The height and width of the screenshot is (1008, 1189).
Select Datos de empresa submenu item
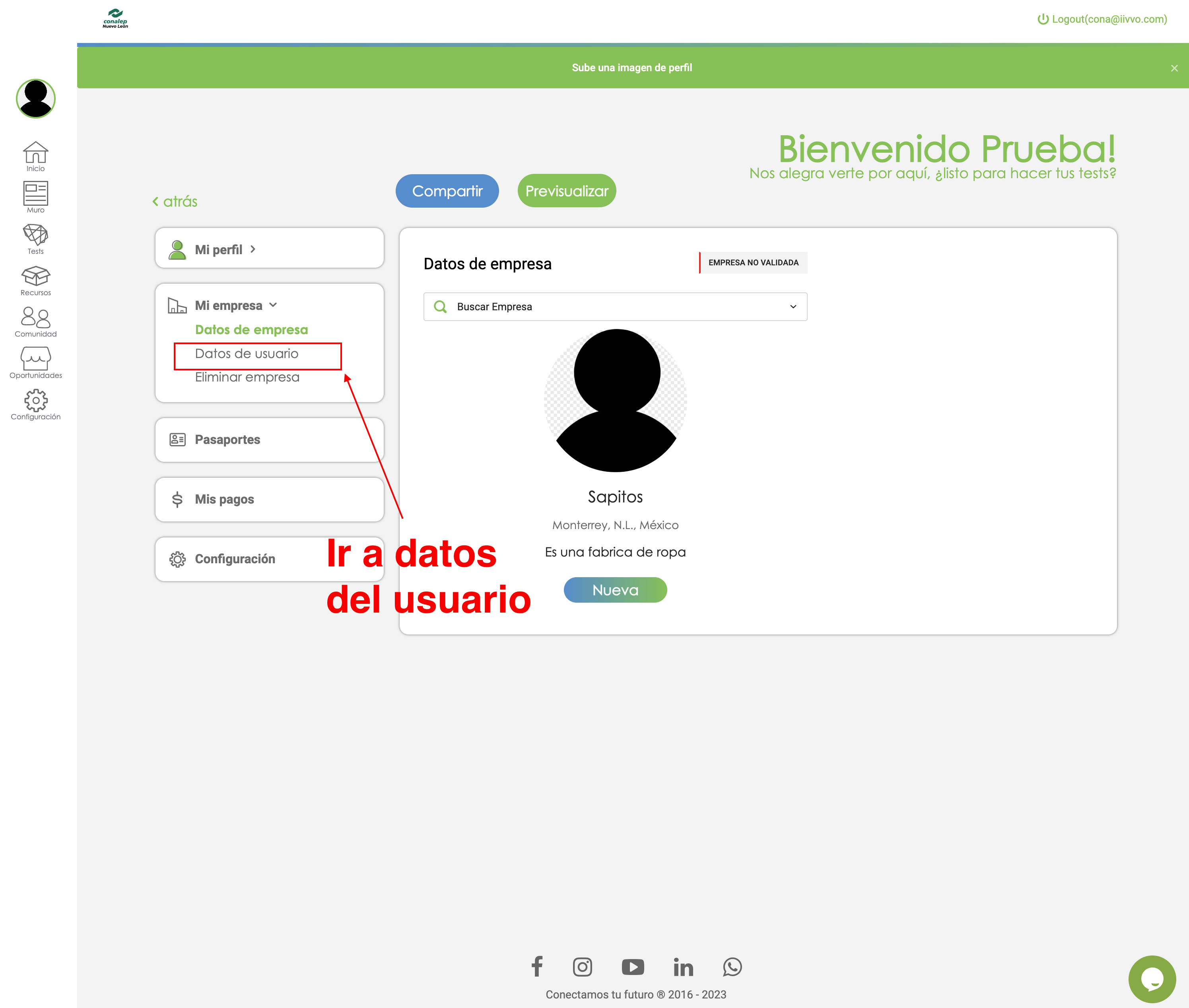(x=251, y=330)
